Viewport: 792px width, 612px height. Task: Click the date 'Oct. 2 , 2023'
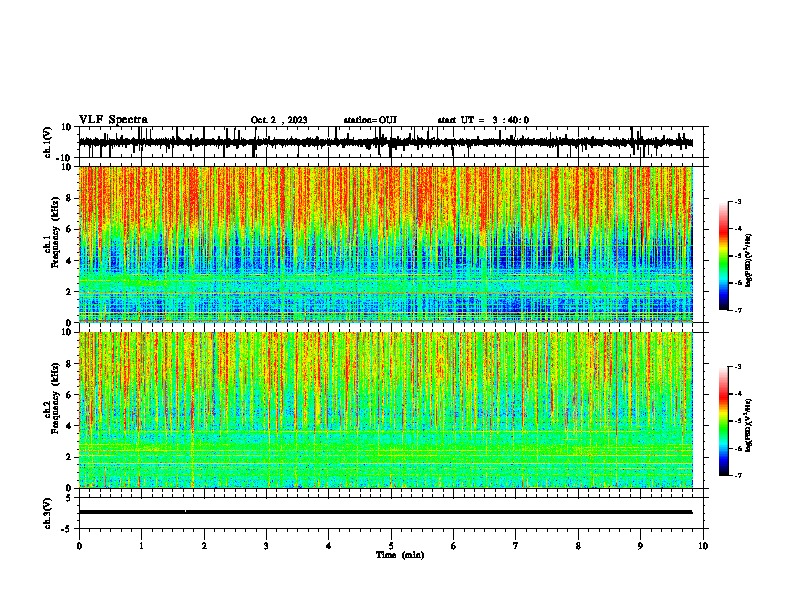[x=279, y=120]
